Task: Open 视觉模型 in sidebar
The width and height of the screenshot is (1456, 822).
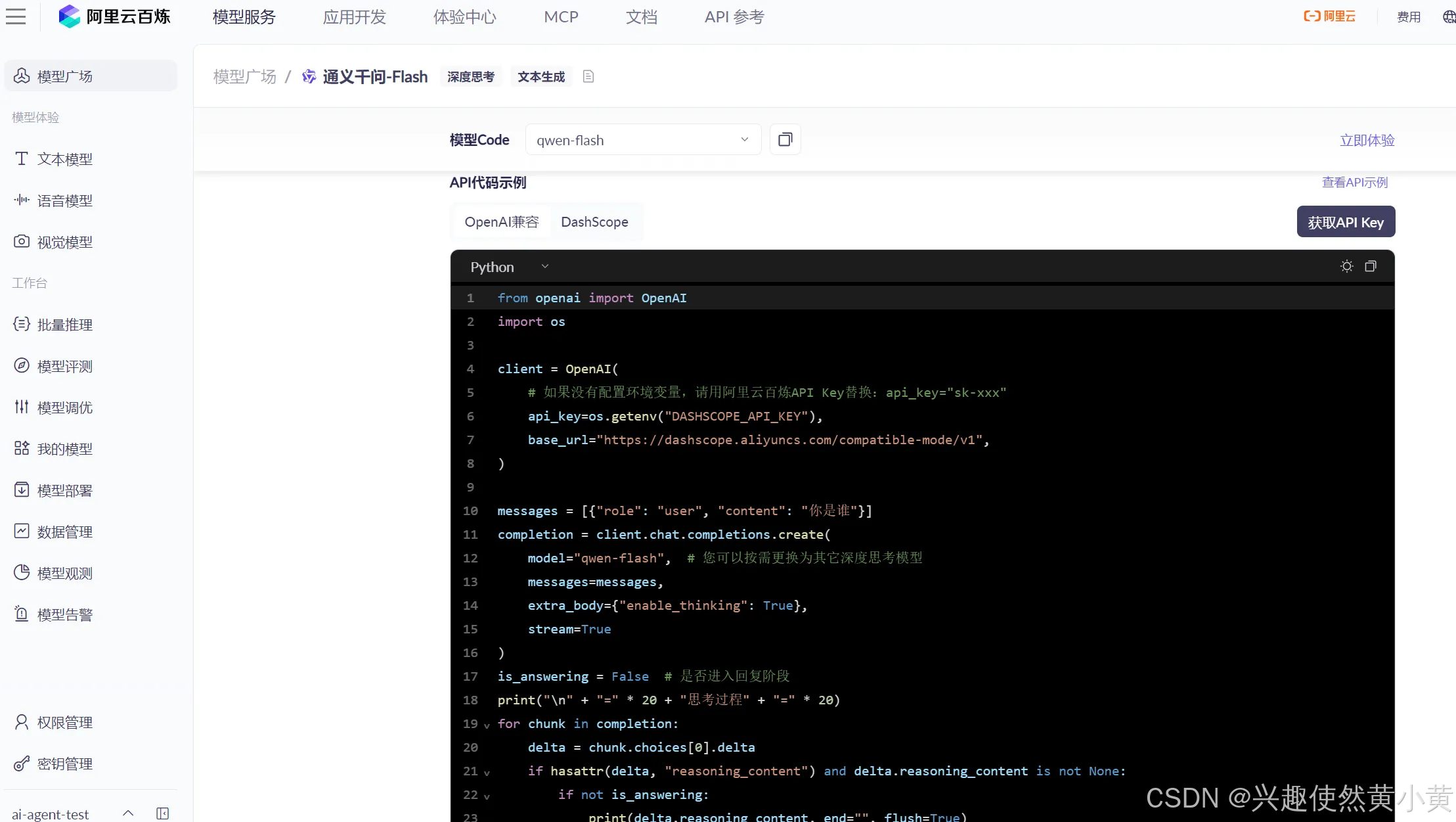Action: point(91,242)
